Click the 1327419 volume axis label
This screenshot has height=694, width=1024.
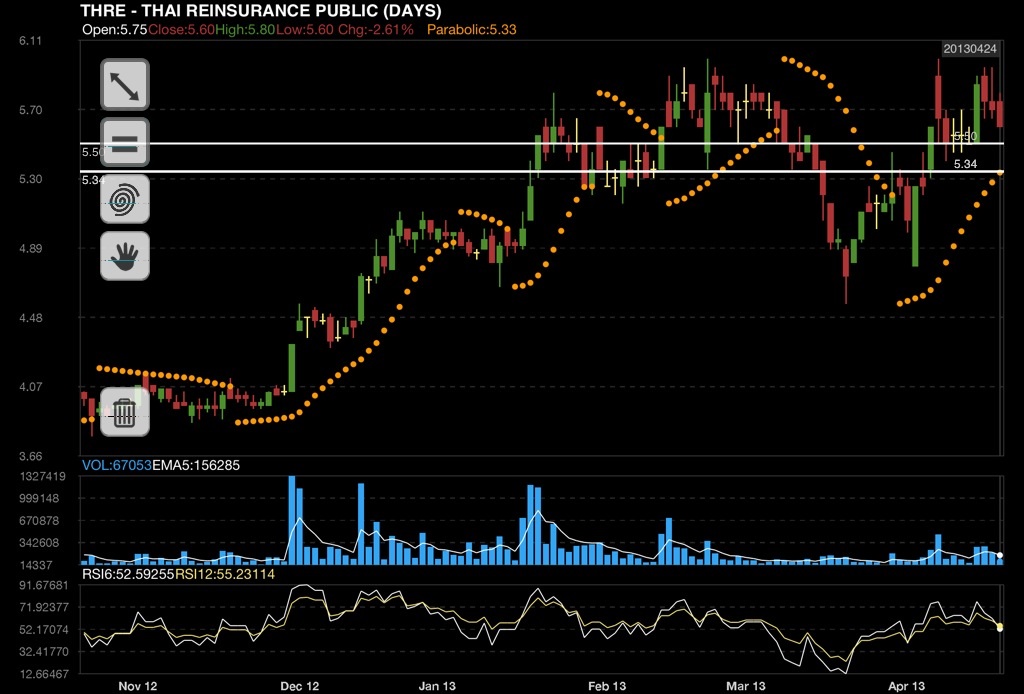click(43, 476)
